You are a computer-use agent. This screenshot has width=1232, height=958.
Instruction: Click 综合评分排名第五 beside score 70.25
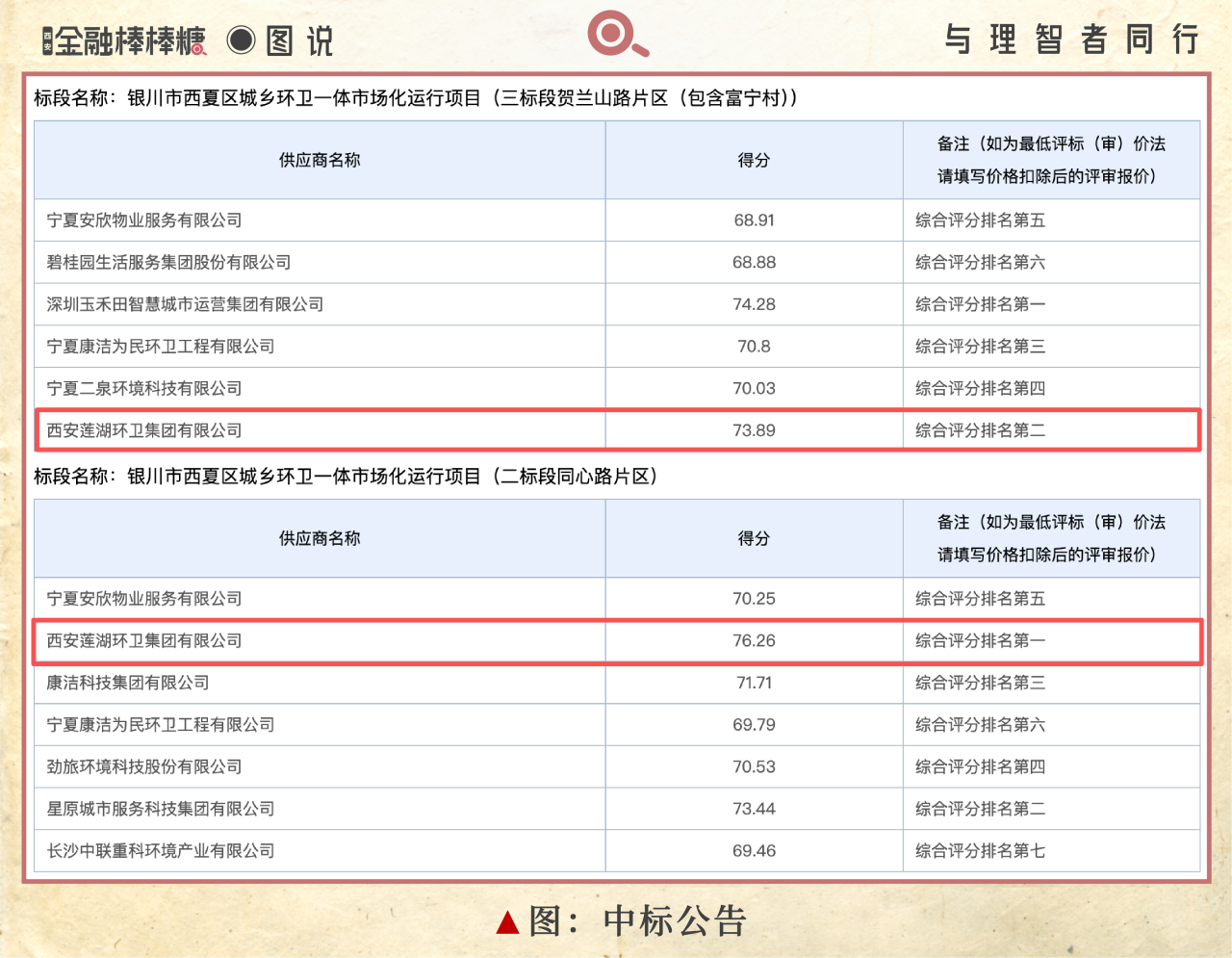(x=980, y=599)
